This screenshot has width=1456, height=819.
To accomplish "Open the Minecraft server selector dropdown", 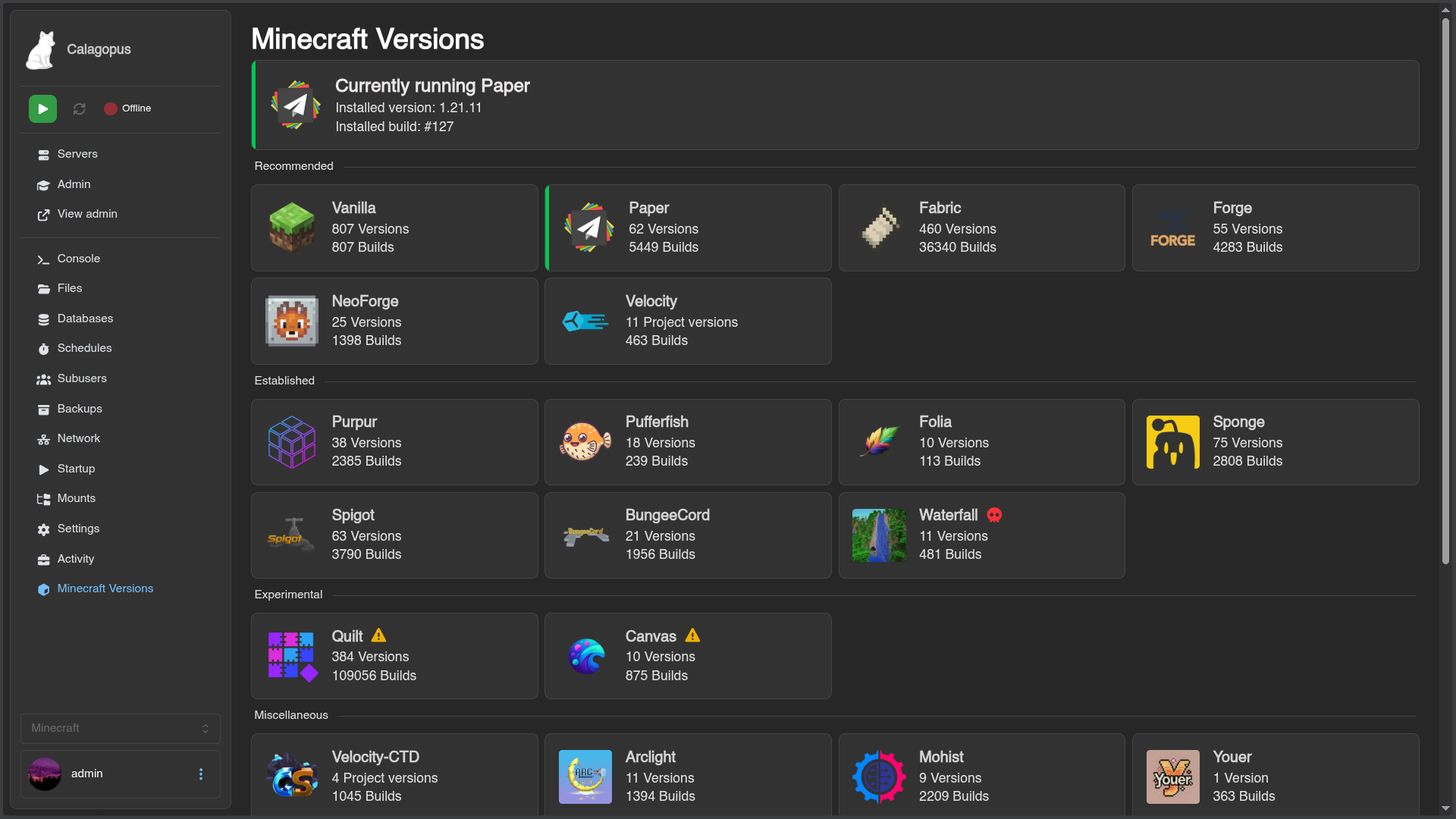I will [x=121, y=728].
